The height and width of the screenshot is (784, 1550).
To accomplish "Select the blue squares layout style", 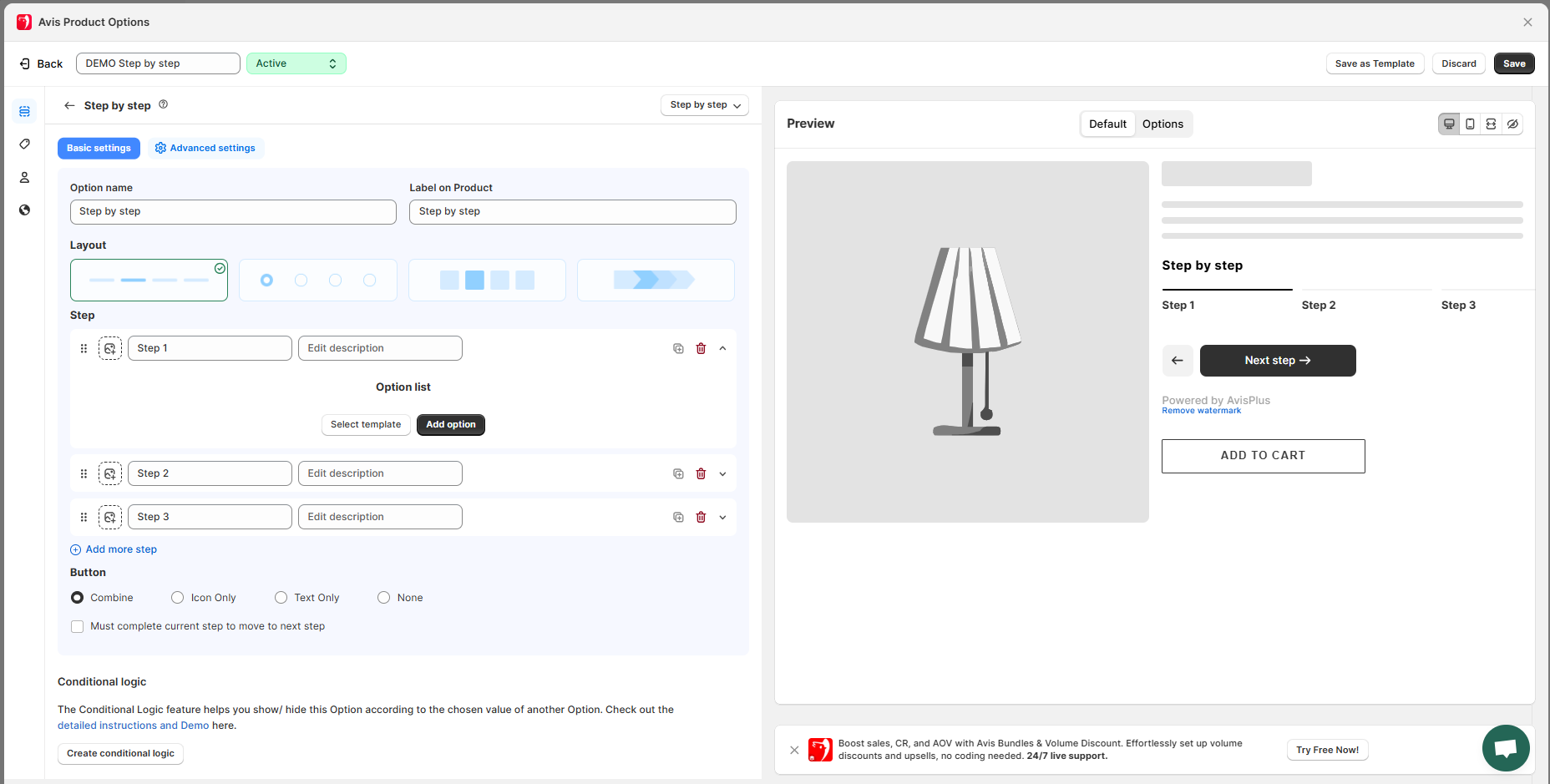I will 487,281.
